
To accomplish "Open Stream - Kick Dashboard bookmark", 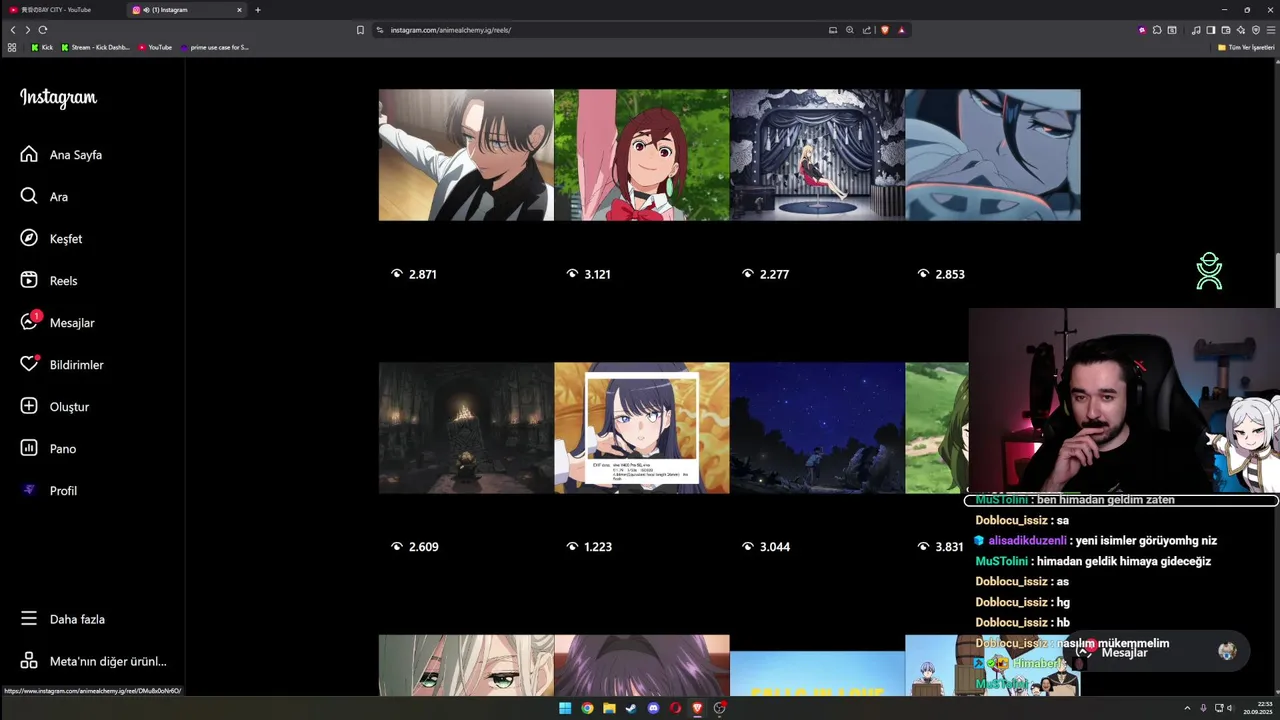I will pyautogui.click(x=96, y=47).
